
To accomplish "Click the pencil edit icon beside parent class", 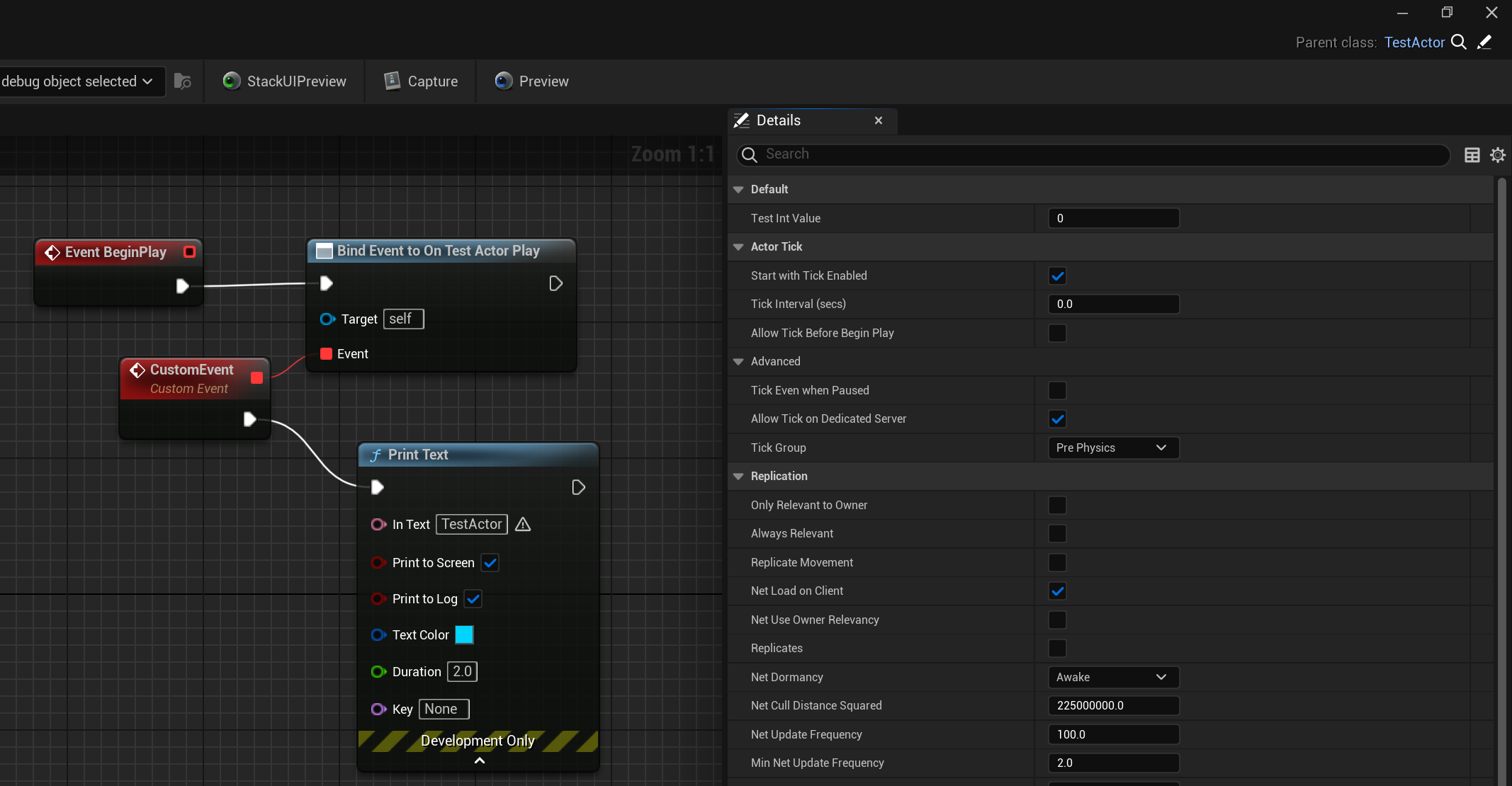I will [x=1484, y=42].
